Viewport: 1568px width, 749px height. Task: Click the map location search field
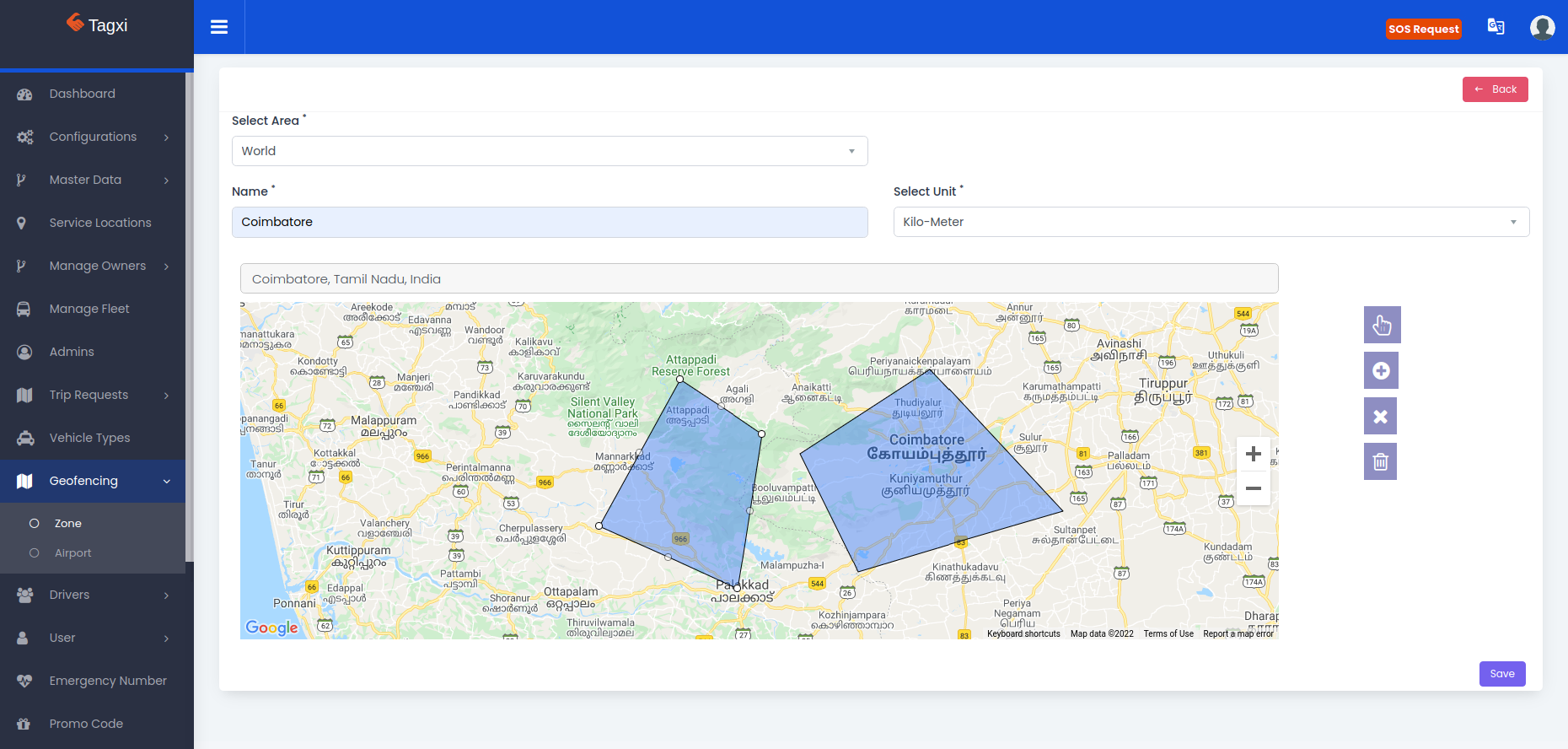click(x=759, y=279)
